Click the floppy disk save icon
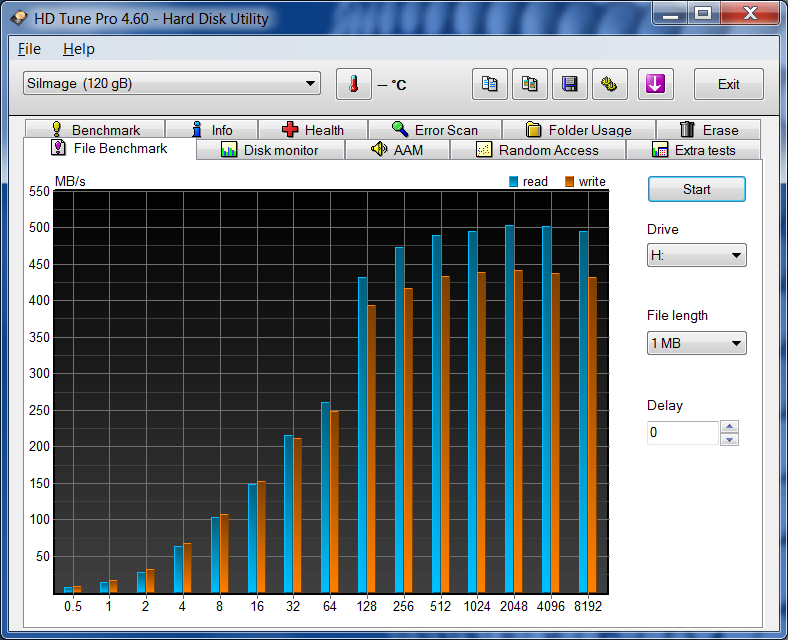Image resolution: width=788 pixels, height=640 pixels. click(x=570, y=84)
